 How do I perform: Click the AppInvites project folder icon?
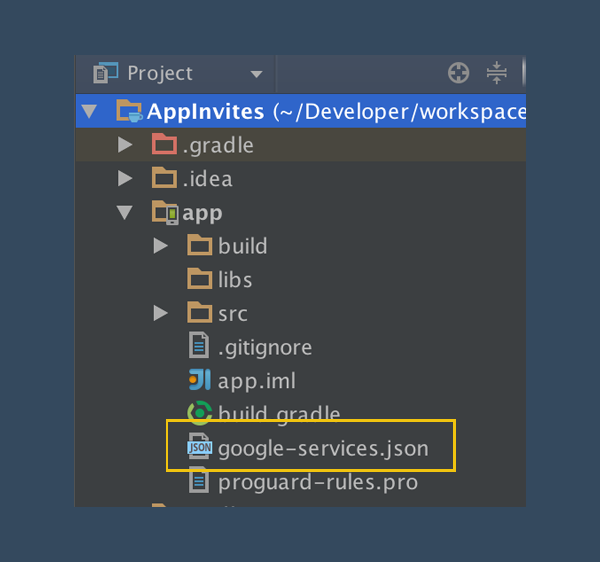129,111
